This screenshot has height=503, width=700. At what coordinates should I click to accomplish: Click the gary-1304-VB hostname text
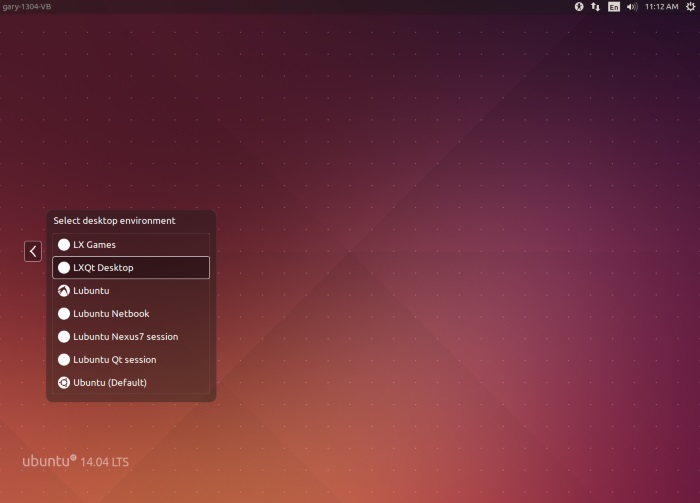(27, 6)
